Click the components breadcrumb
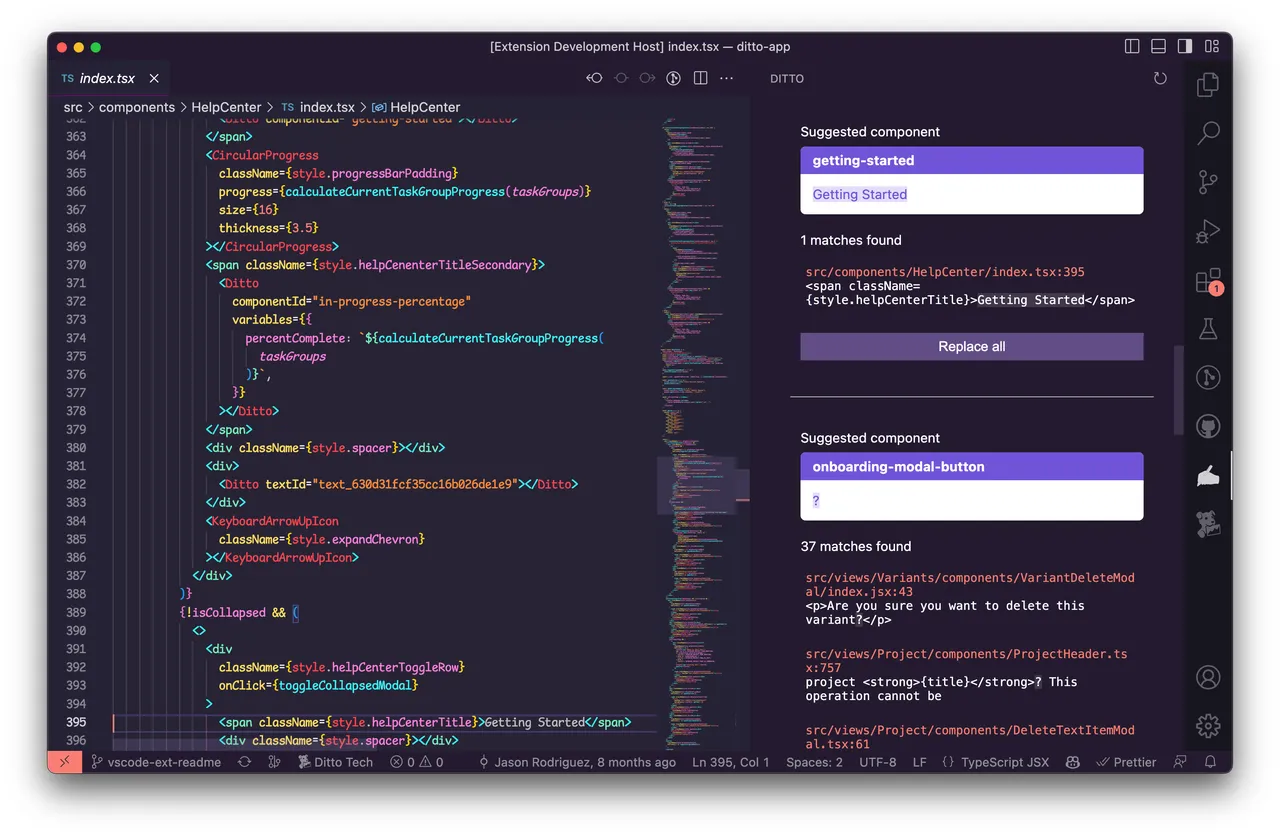1280x836 pixels. point(137,107)
